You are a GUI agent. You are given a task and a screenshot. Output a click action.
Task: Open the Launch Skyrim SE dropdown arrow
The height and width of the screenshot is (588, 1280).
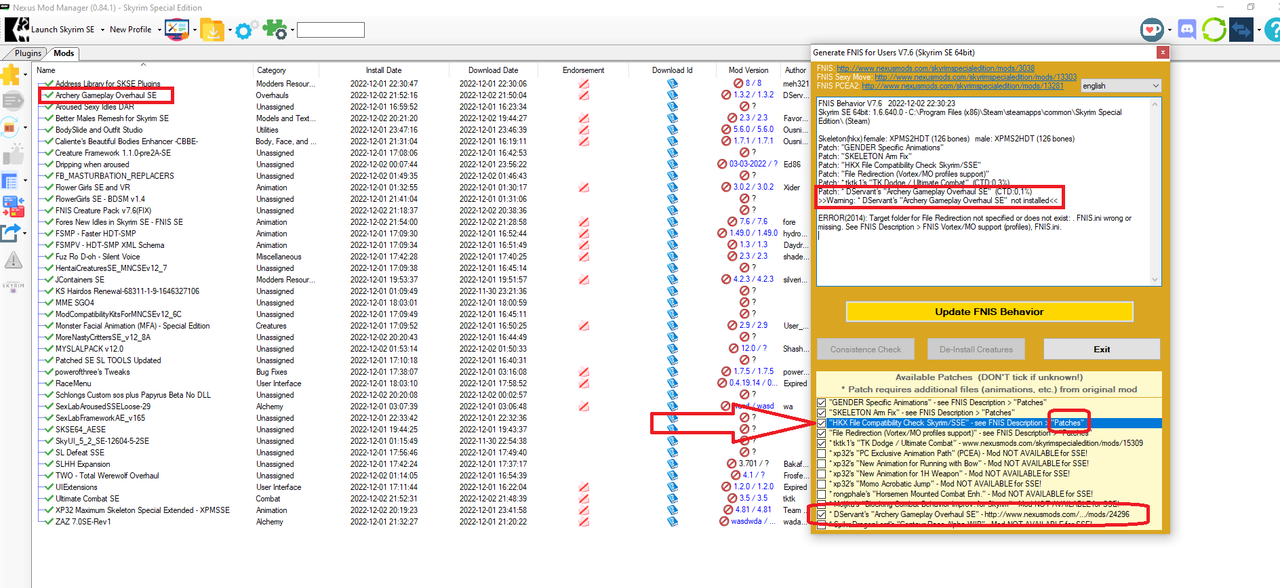click(103, 30)
